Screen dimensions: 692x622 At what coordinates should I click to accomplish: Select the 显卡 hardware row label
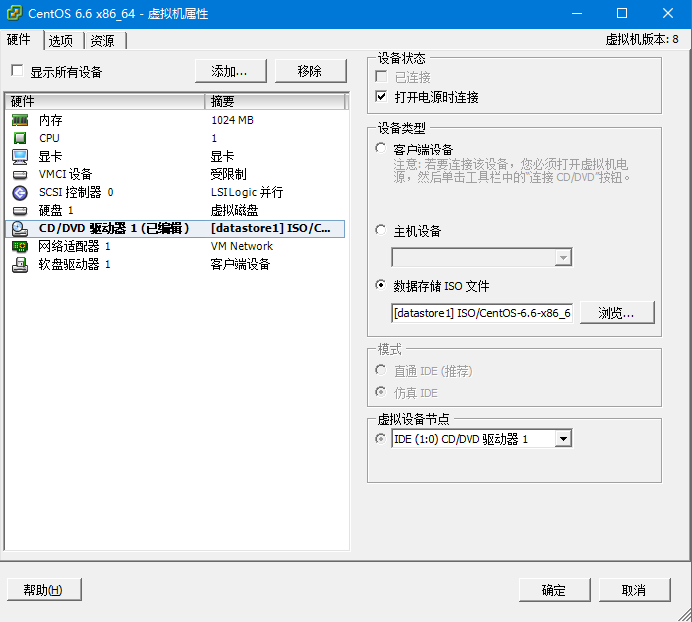(x=50, y=156)
